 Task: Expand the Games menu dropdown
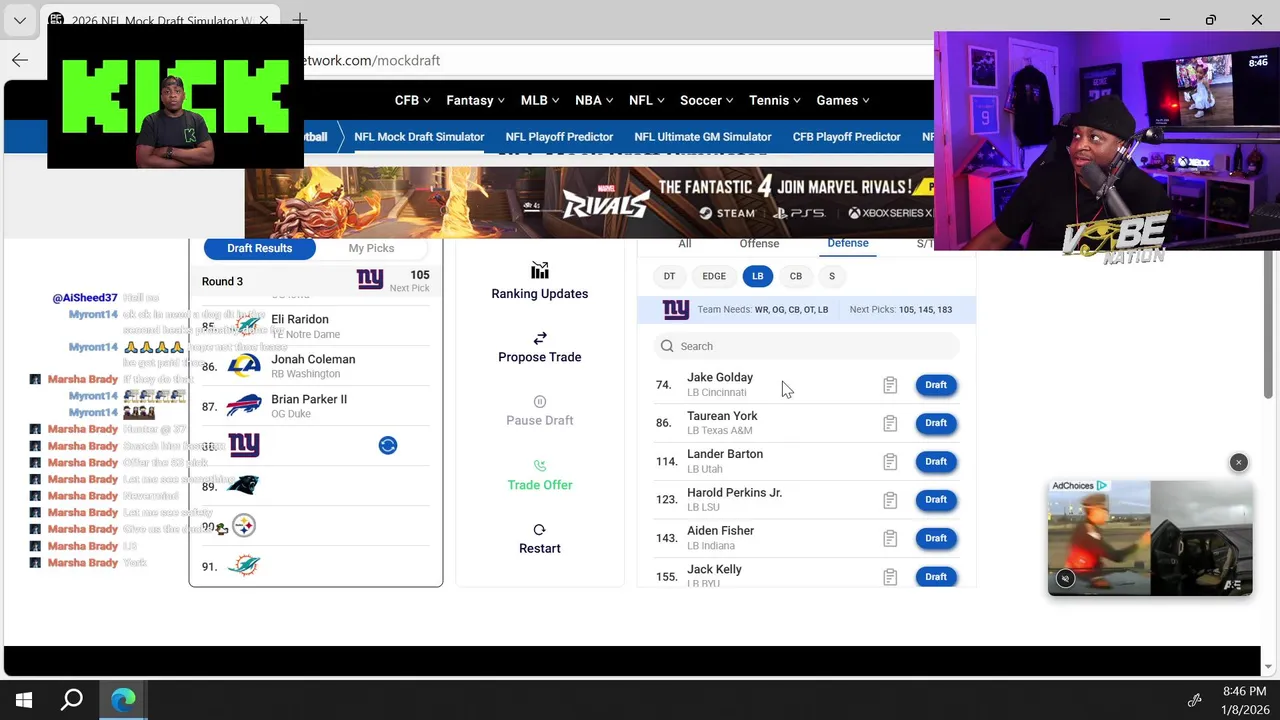(x=843, y=100)
